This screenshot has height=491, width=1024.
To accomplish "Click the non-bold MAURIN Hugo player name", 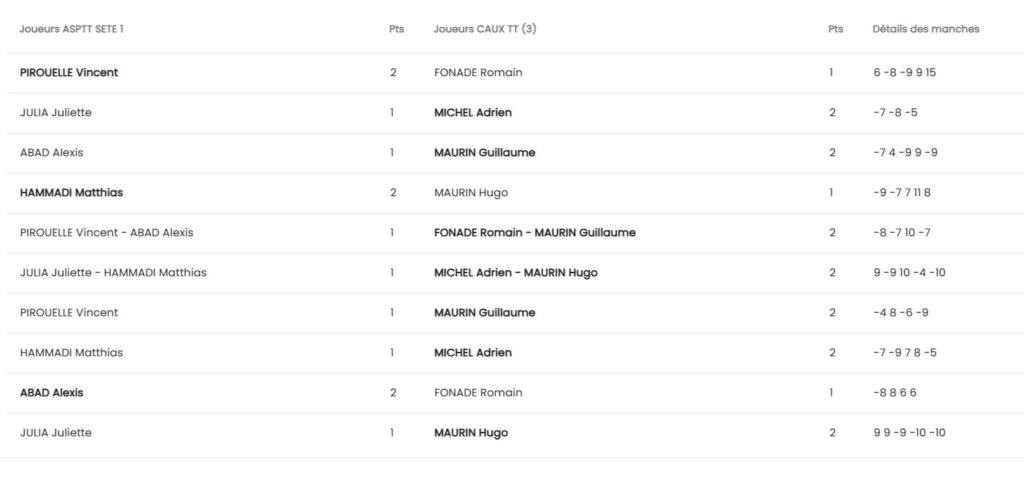I will [472, 193].
